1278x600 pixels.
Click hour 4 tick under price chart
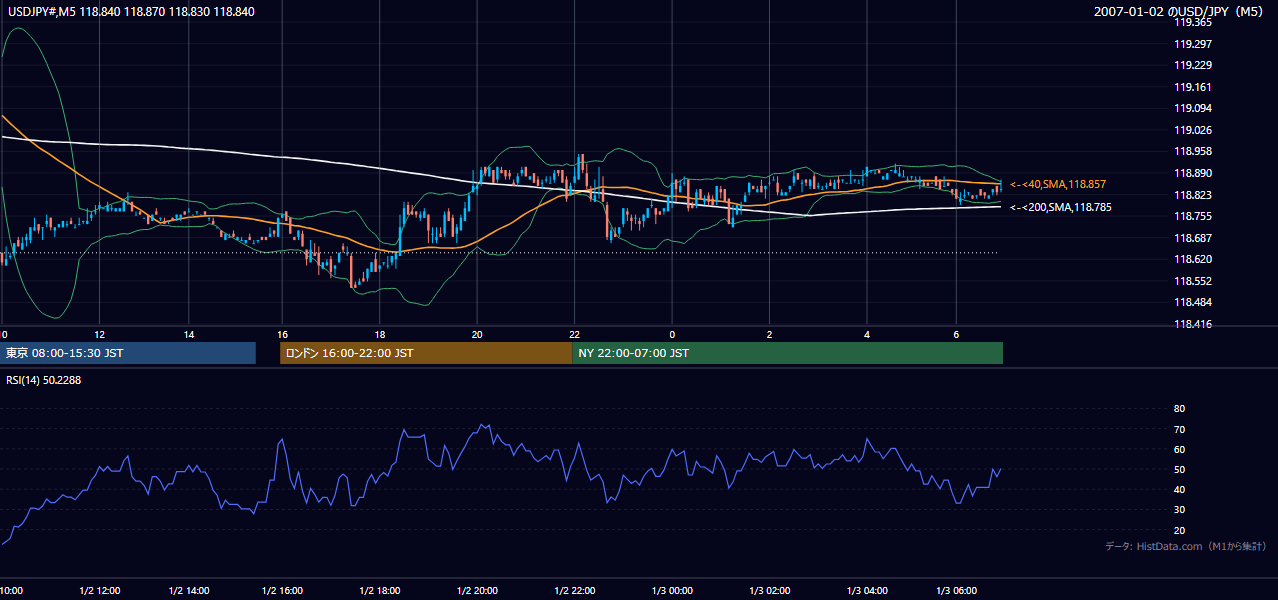(867, 334)
